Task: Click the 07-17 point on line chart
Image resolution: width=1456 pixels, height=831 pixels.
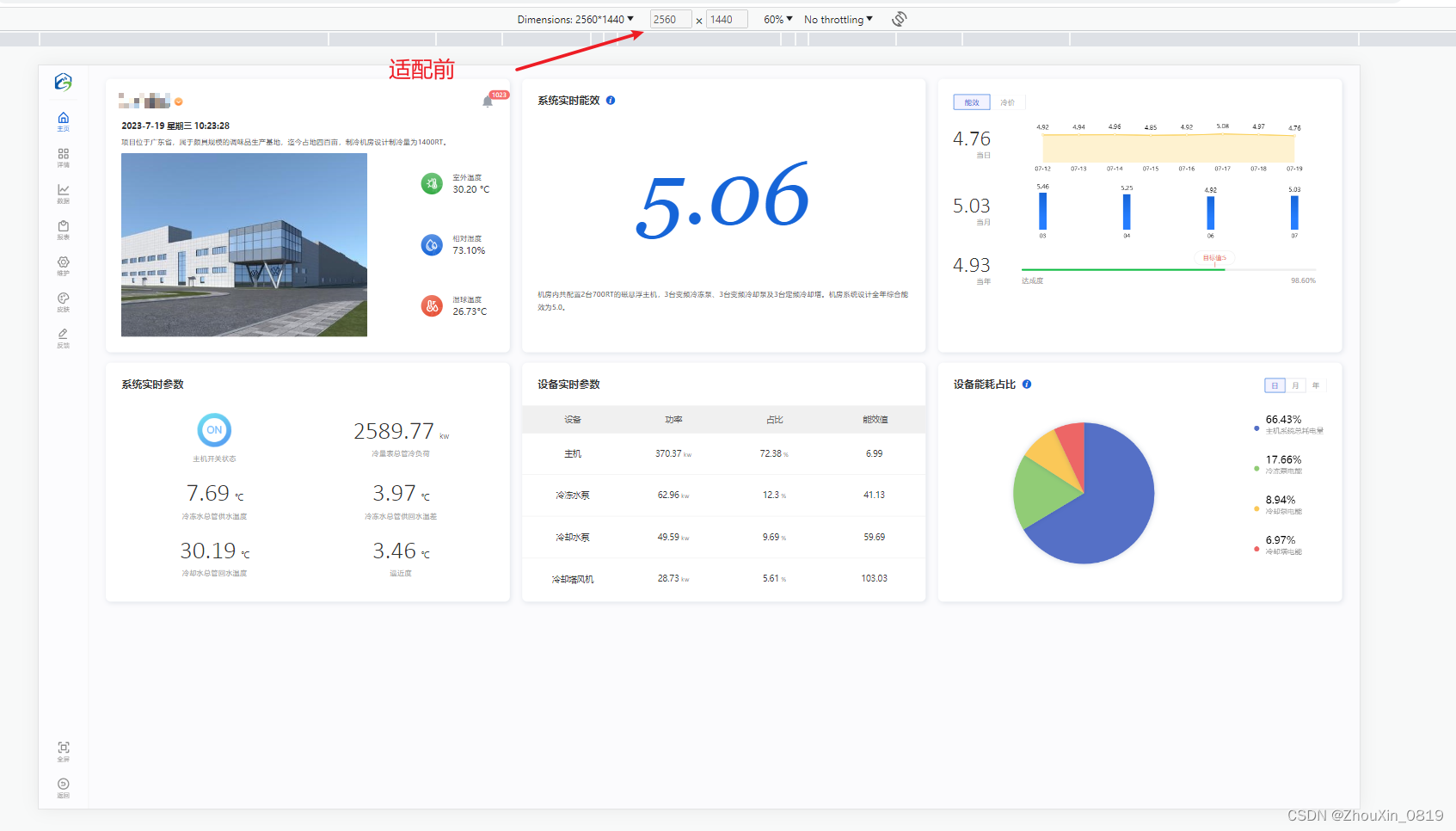Action: (1222, 133)
